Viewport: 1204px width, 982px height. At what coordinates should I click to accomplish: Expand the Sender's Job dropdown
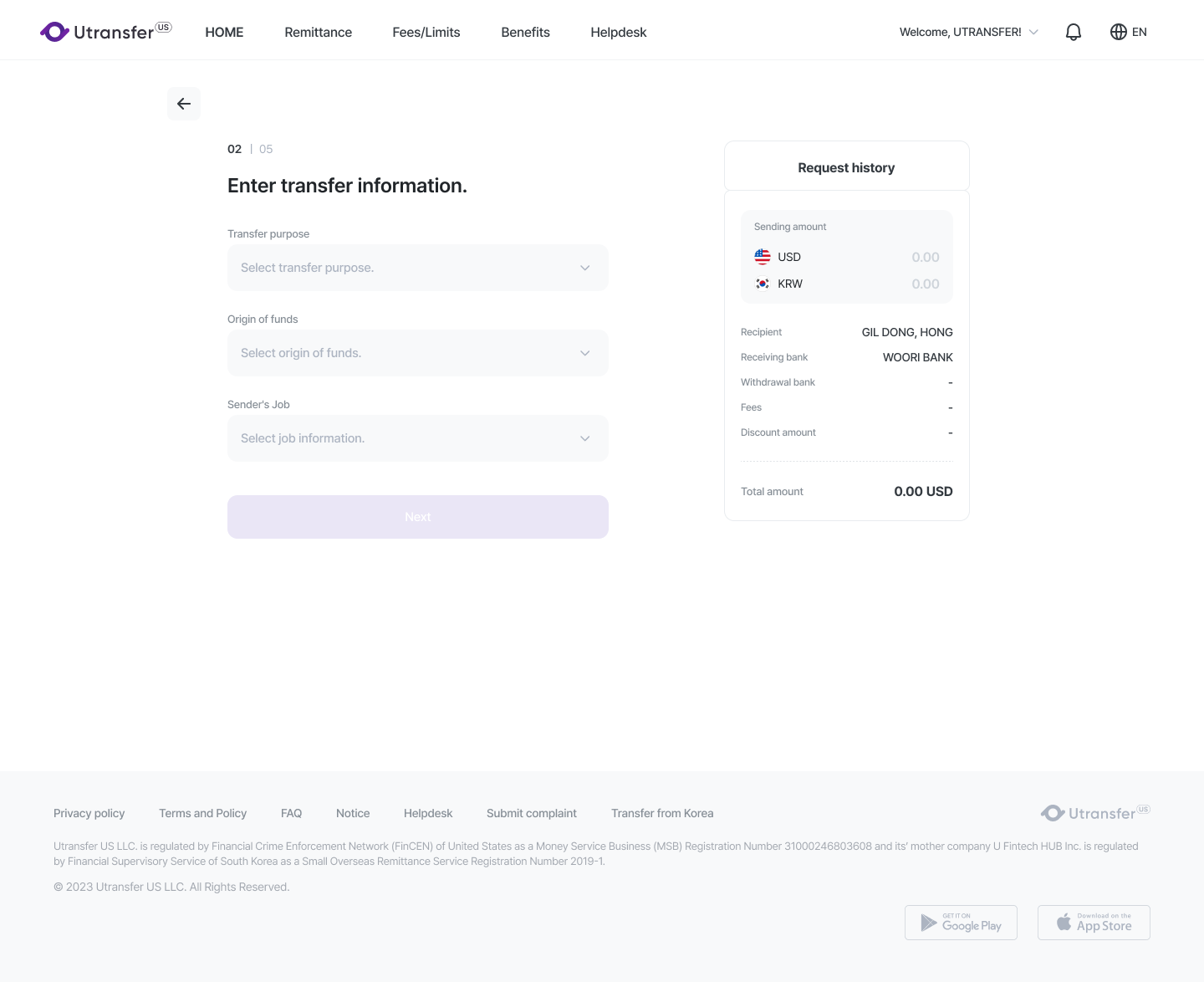pyautogui.click(x=418, y=438)
